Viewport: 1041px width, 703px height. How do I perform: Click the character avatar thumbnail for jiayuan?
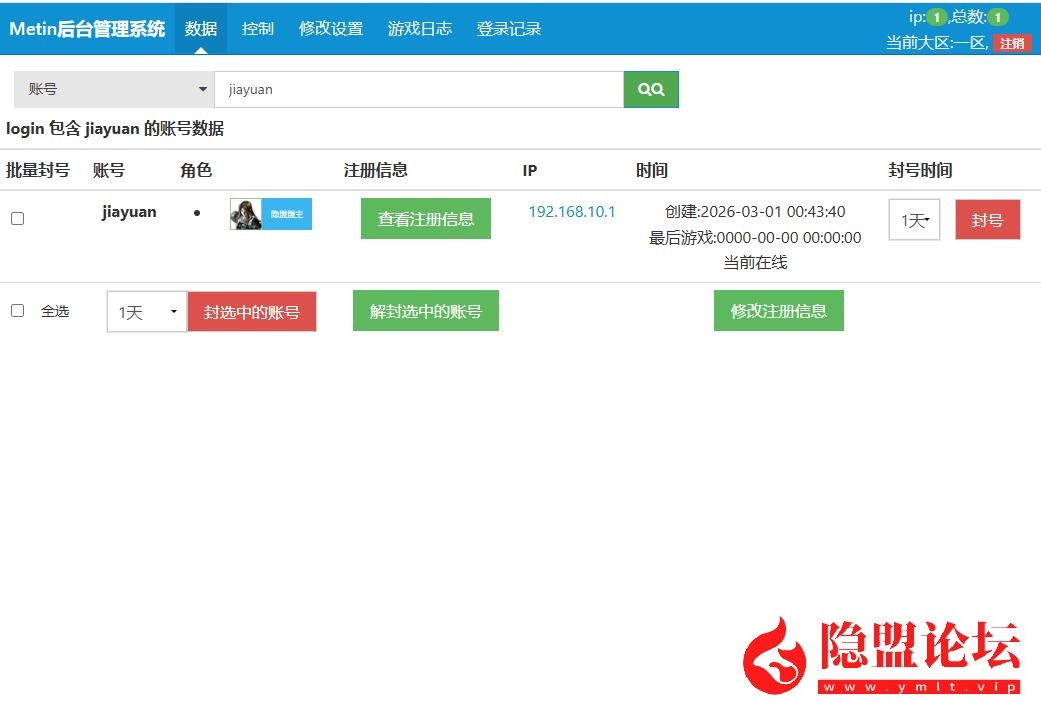(x=270, y=214)
